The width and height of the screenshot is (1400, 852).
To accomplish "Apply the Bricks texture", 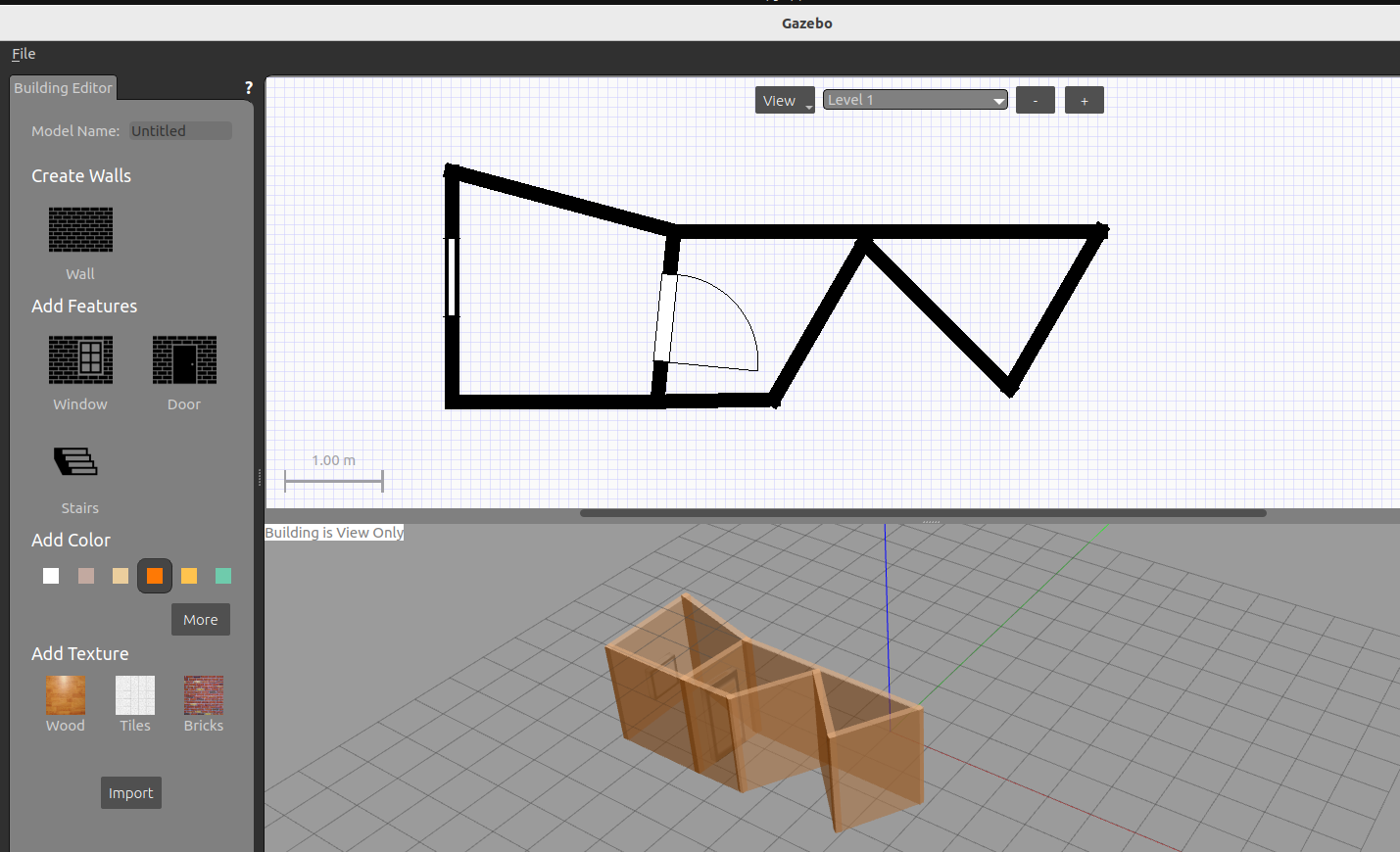I will coord(204,695).
